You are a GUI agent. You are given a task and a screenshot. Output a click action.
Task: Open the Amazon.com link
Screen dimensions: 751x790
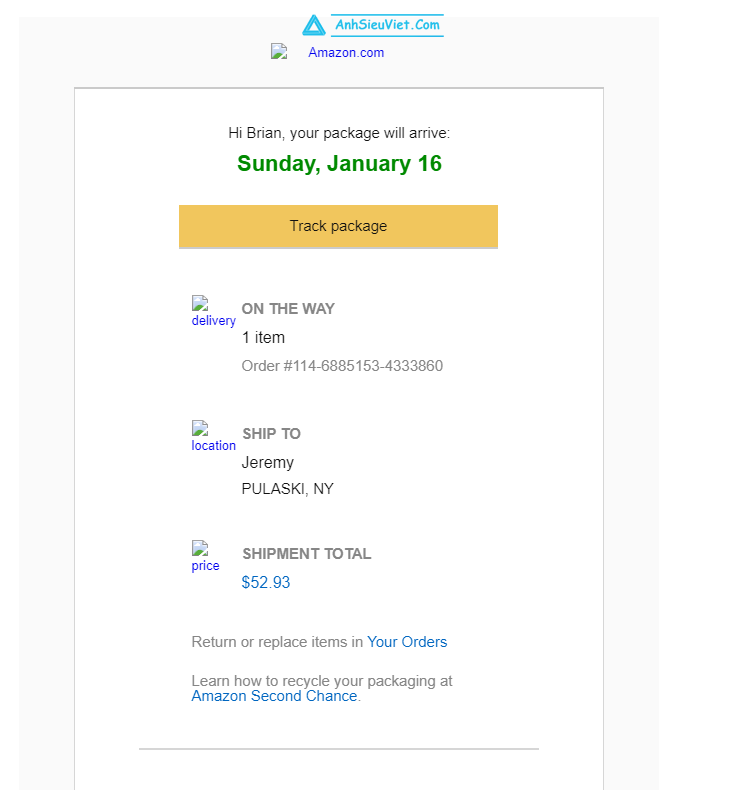point(346,52)
